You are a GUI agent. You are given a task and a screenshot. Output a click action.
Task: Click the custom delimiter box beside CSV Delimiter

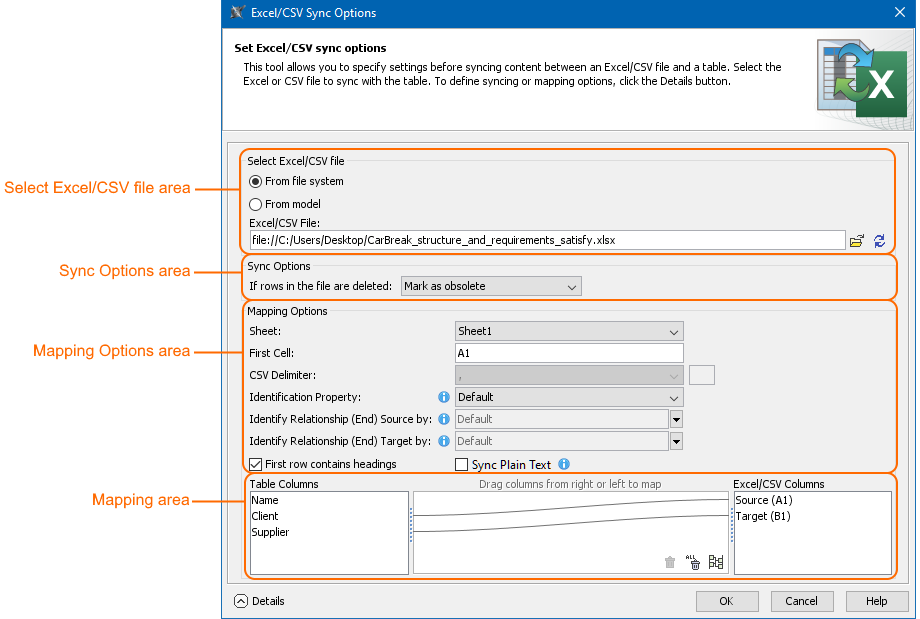[702, 376]
